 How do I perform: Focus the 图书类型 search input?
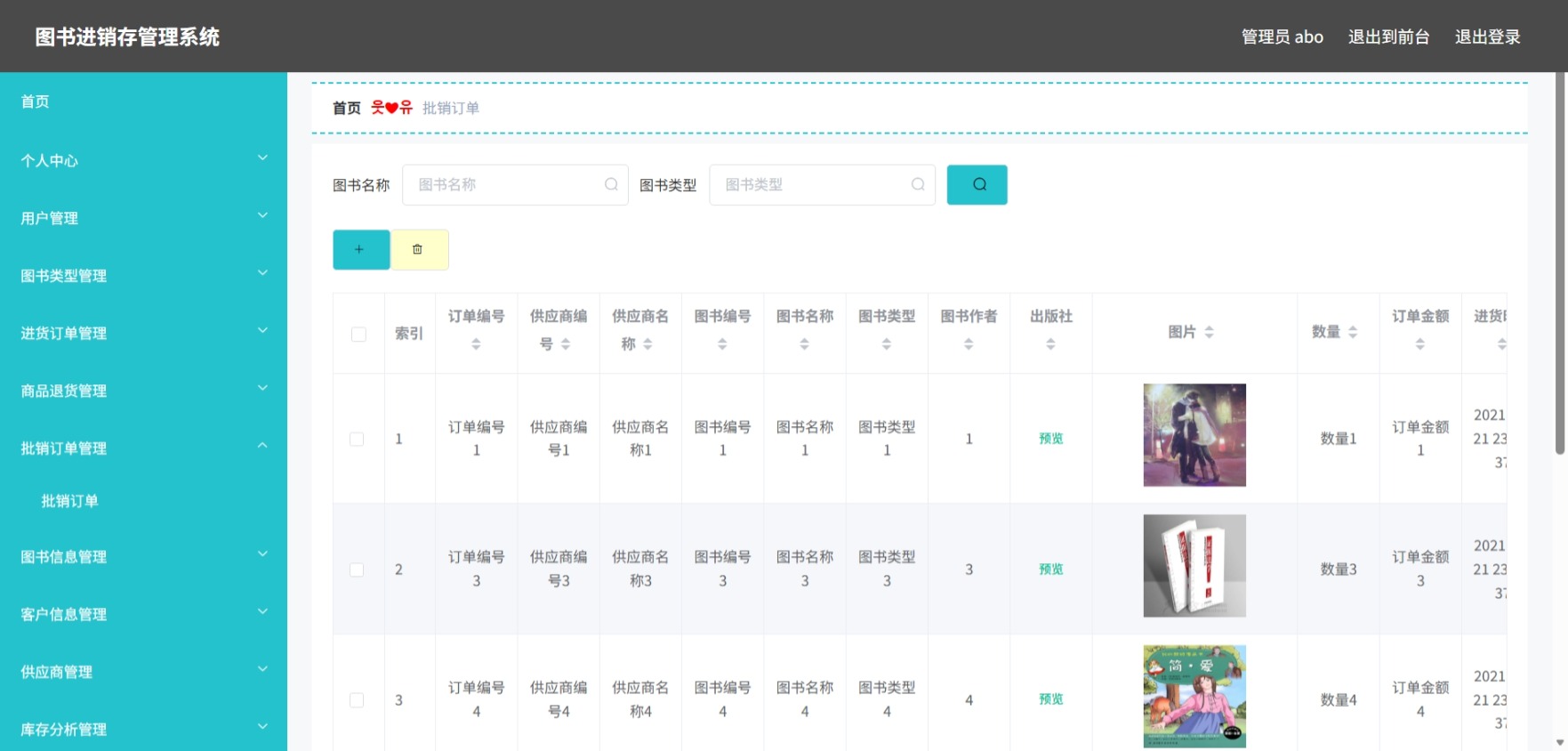pos(822,184)
